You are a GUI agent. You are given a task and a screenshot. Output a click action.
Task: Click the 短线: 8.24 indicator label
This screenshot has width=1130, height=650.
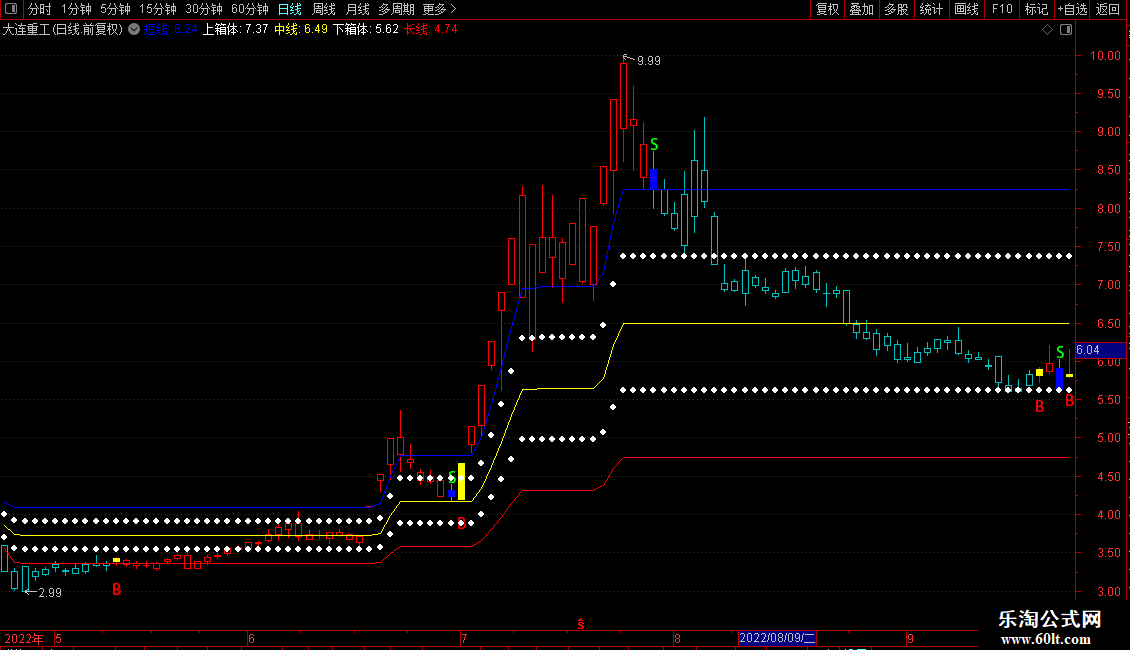(x=170, y=30)
